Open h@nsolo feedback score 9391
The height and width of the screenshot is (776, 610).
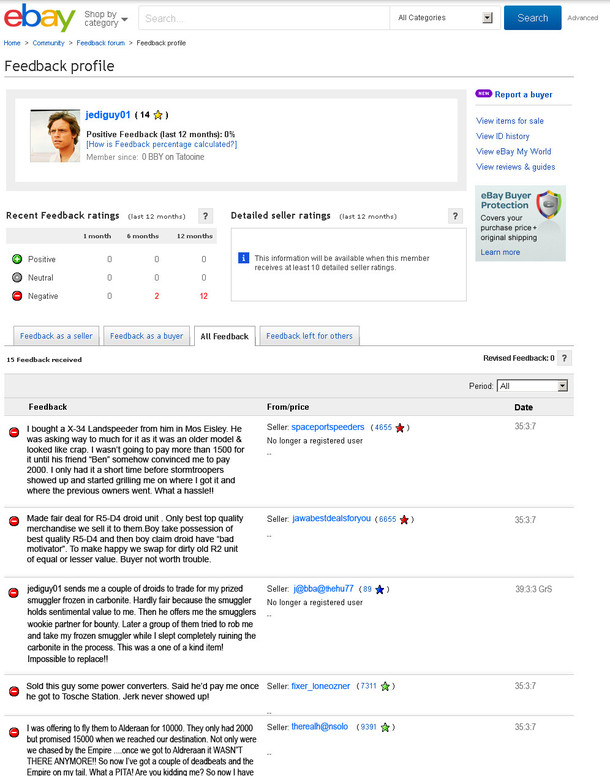pos(369,727)
